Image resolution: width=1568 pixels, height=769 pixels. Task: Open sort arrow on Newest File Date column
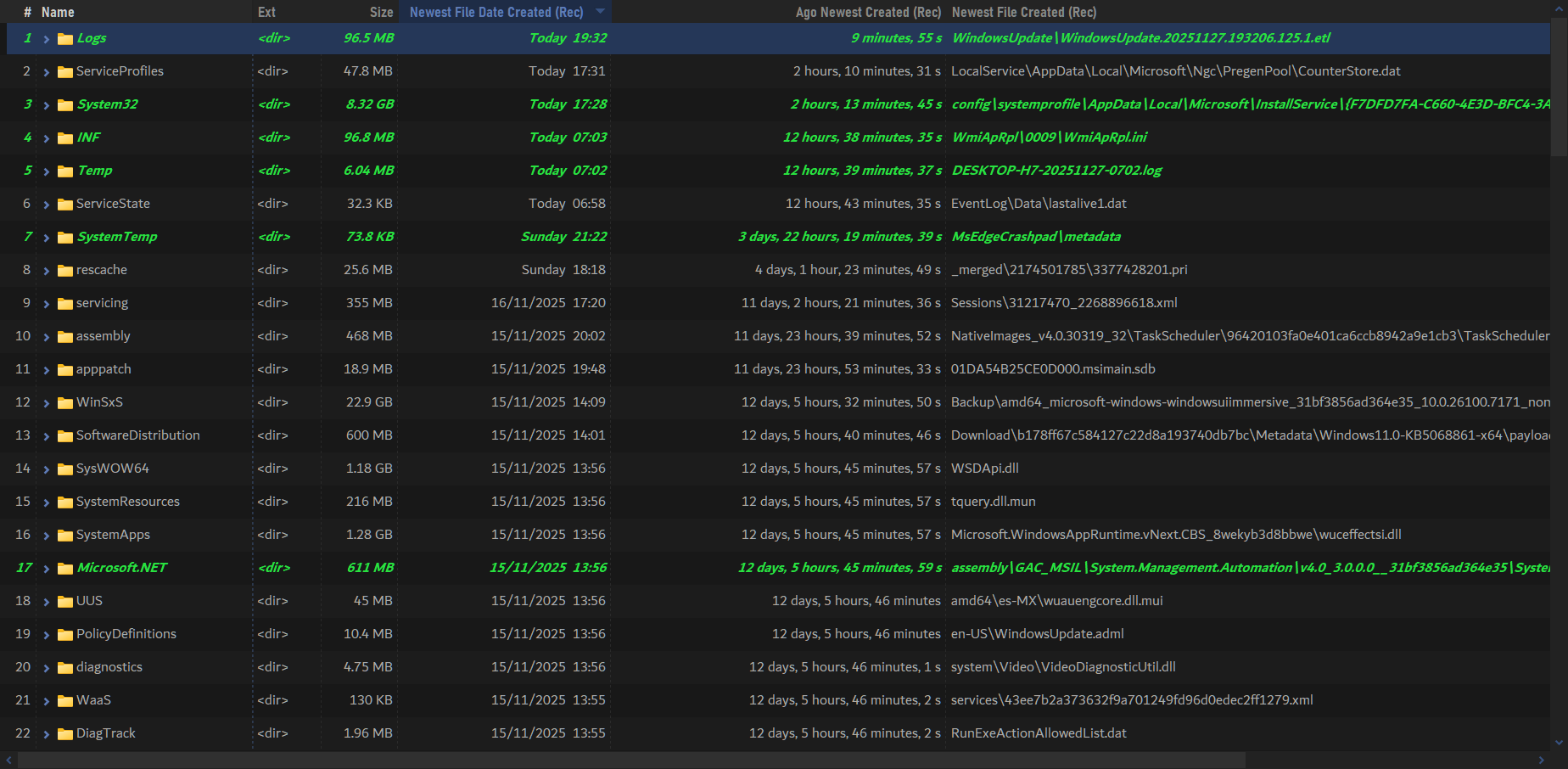click(x=600, y=12)
